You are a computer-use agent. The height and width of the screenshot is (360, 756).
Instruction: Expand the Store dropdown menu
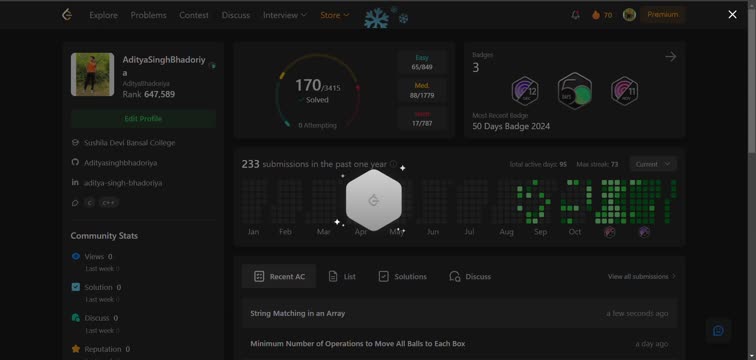click(x=335, y=15)
